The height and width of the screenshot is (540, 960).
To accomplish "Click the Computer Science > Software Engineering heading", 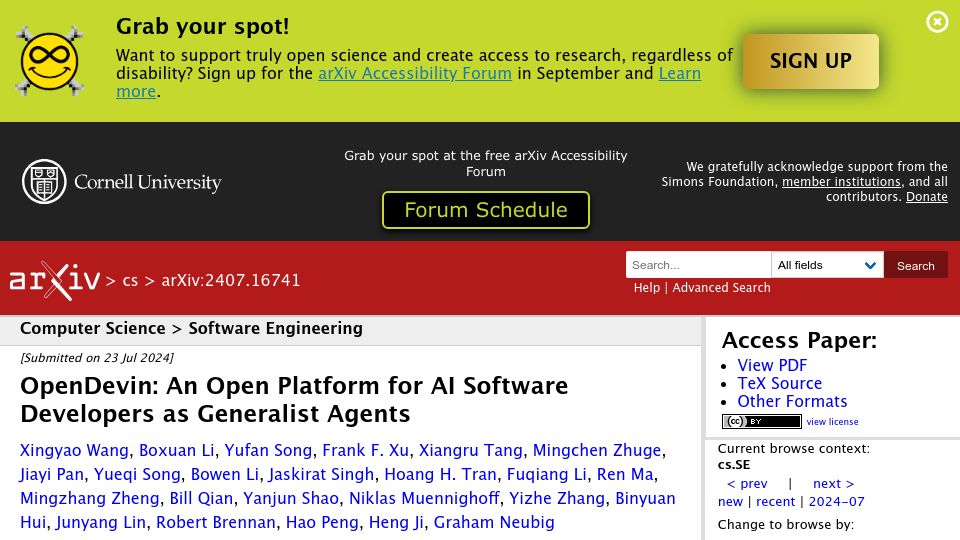I will 191,329.
